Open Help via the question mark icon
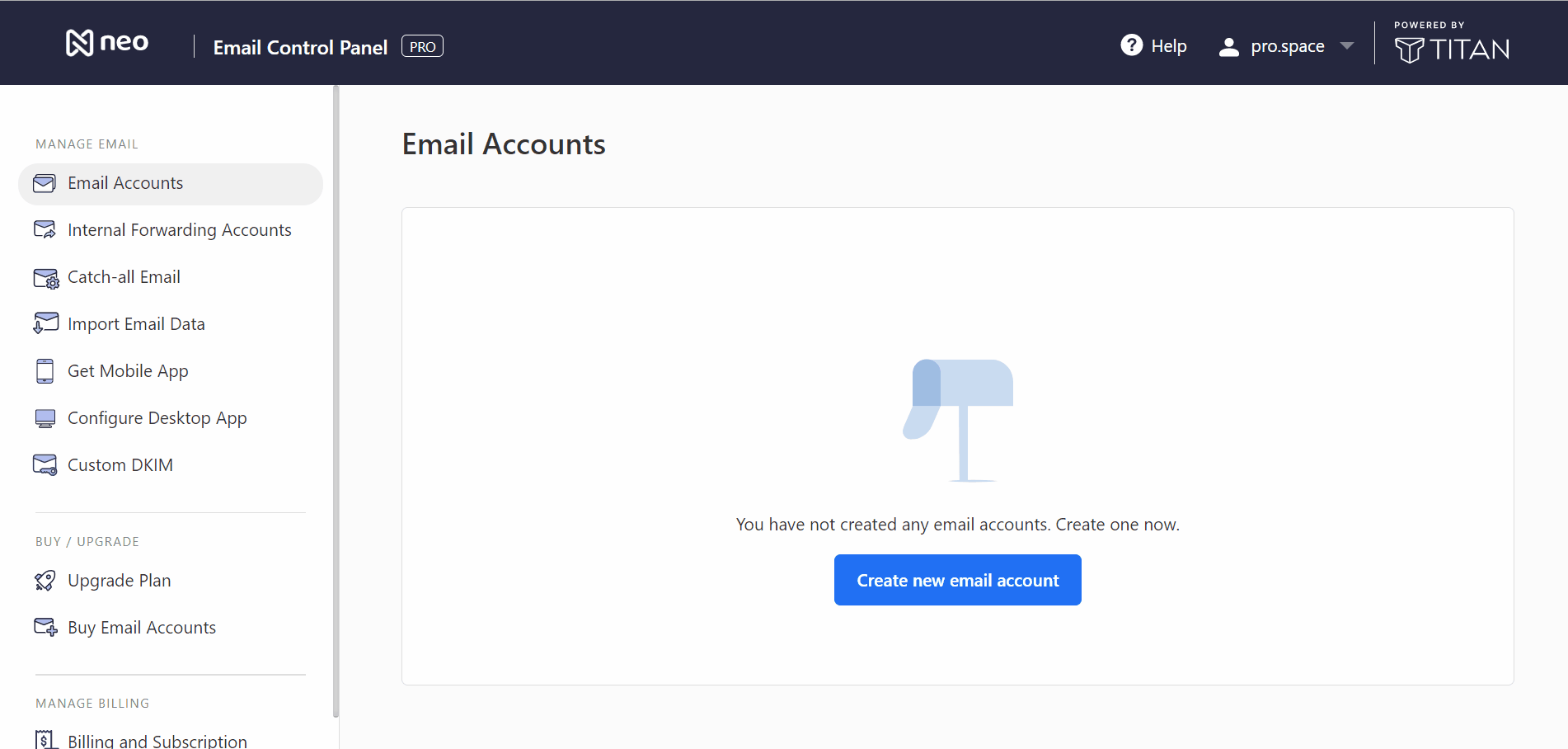Screen dimensions: 1568x749 point(1131,45)
